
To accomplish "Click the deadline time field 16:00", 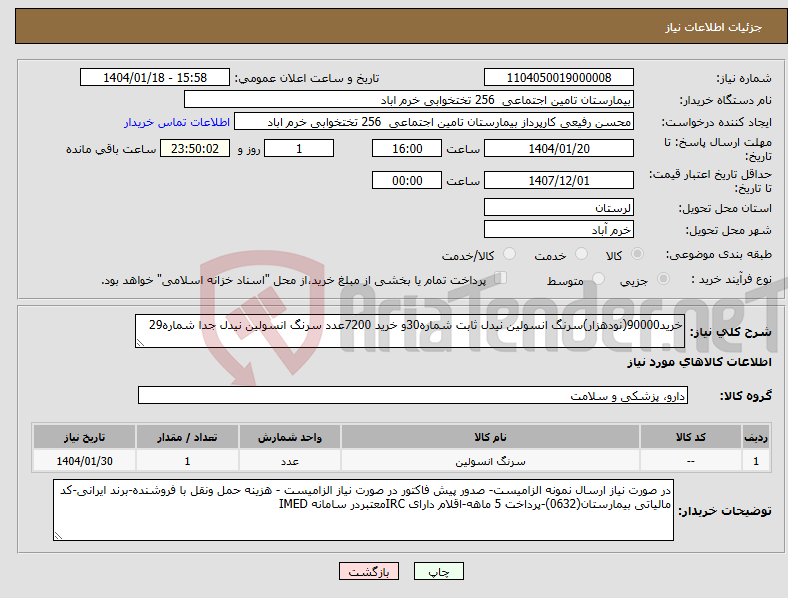I will 407,148.
